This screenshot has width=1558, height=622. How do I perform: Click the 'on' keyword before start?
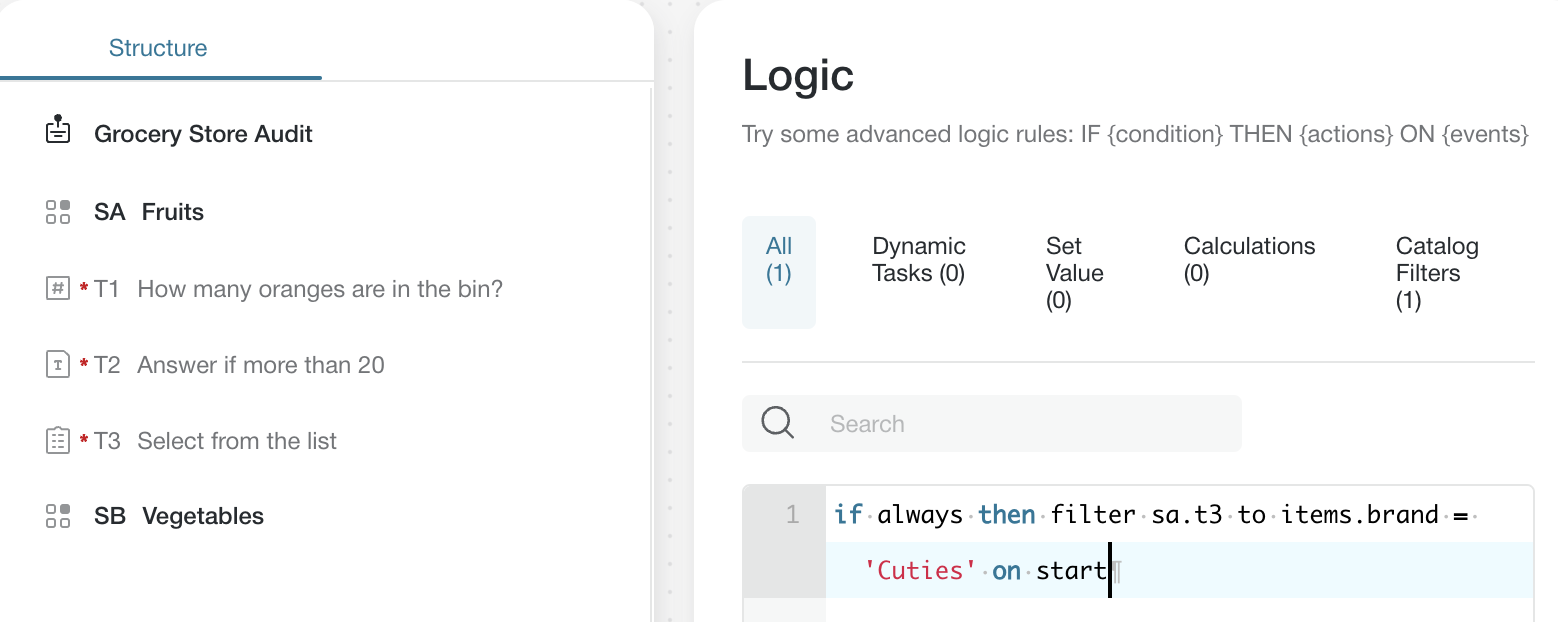1007,571
